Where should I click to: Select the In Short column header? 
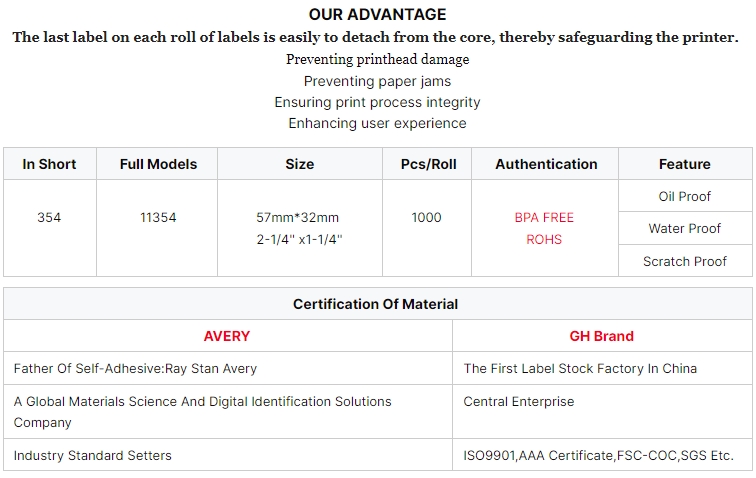50,164
